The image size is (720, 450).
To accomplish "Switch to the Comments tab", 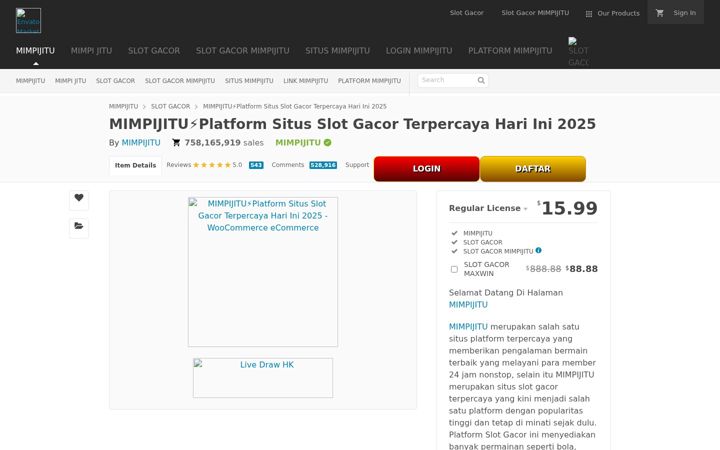I will pos(287,165).
